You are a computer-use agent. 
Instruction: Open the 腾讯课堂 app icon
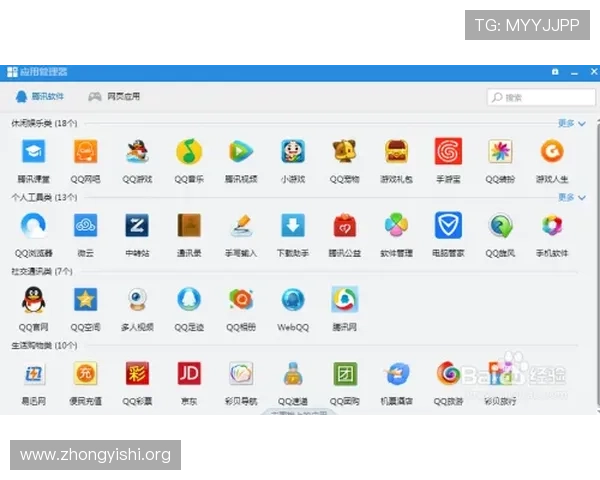tap(34, 151)
